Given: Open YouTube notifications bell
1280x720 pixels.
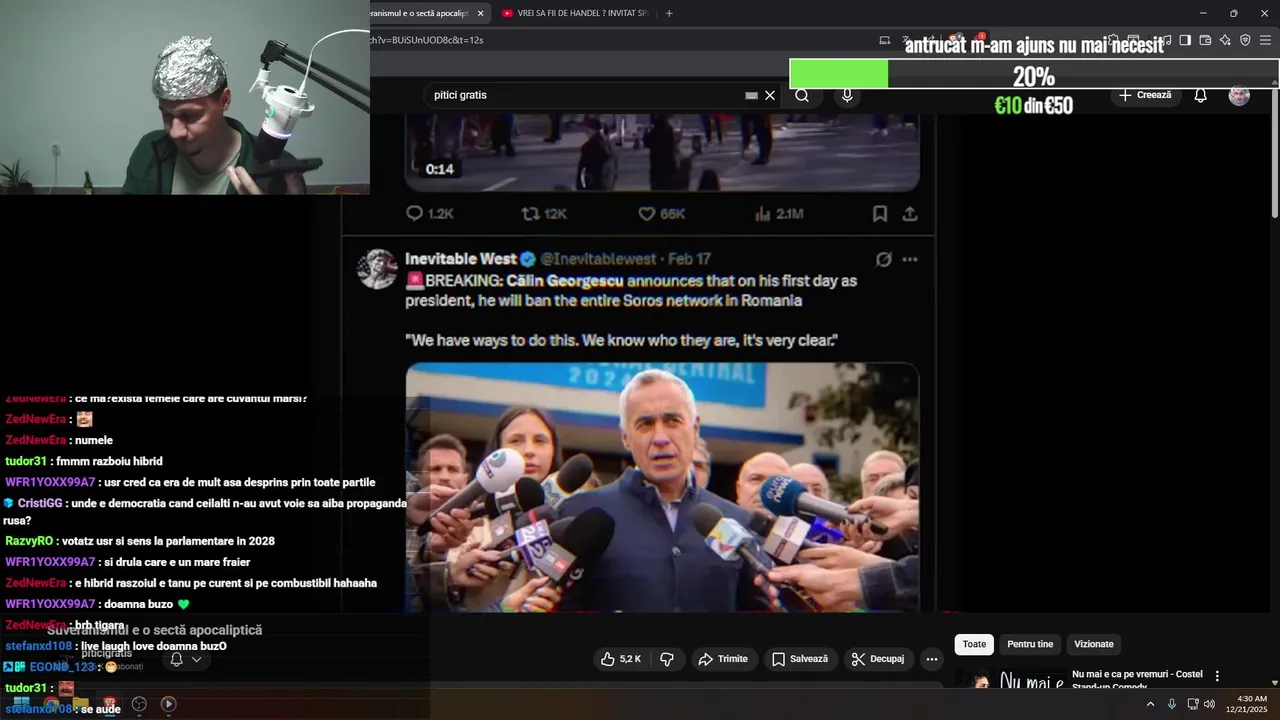Looking at the screenshot, I should pos(1201,95).
